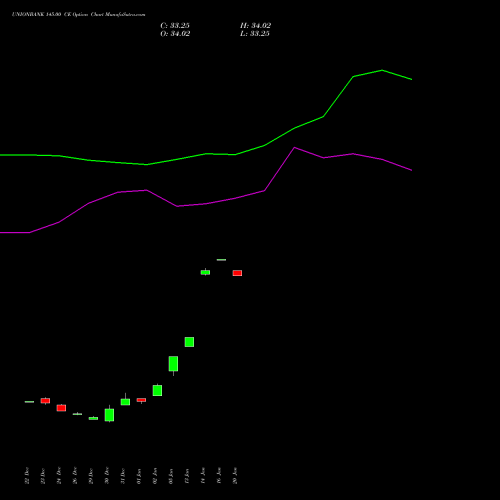500x500 pixels.
Task: Select the open value O: 34.02
Action: click(175, 34)
